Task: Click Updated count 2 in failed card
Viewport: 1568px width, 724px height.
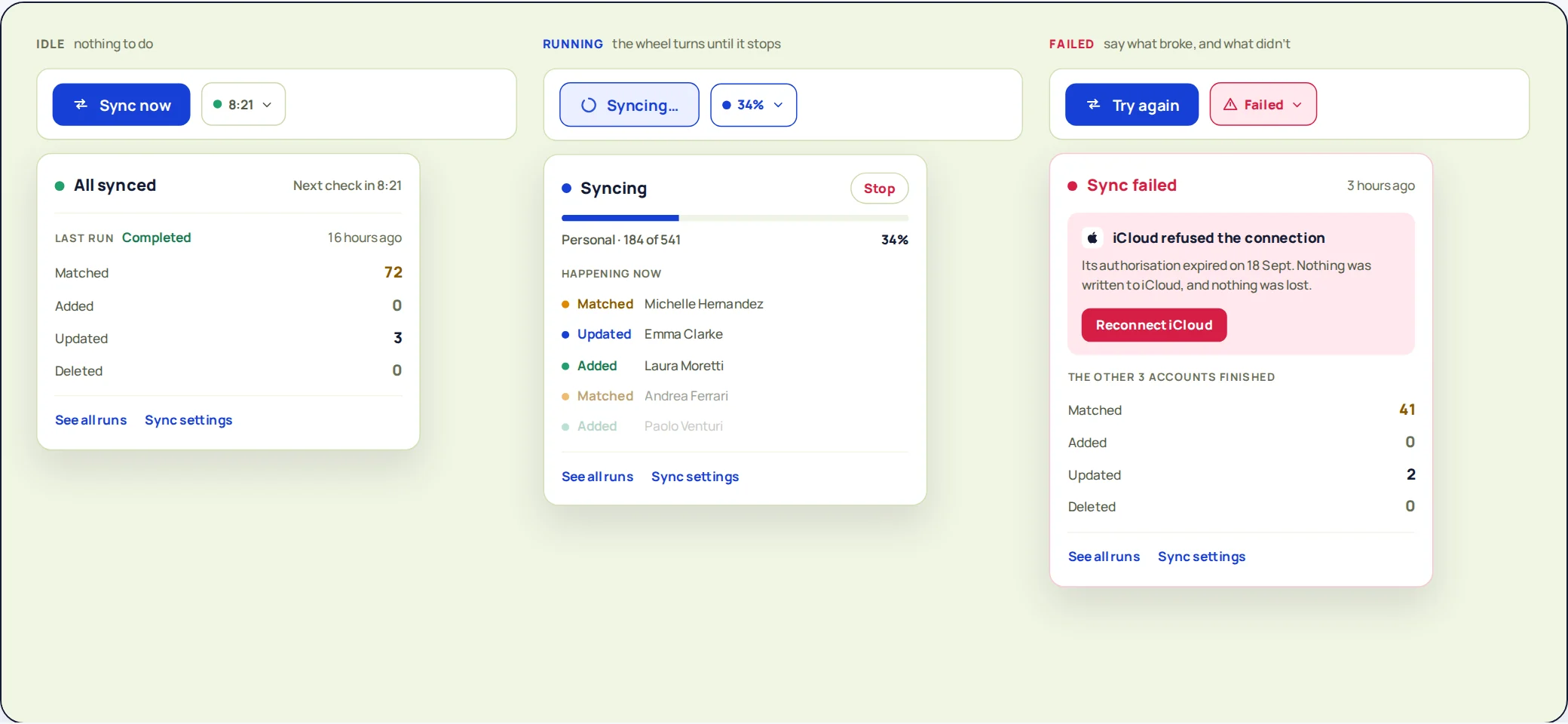Action: click(x=1411, y=474)
